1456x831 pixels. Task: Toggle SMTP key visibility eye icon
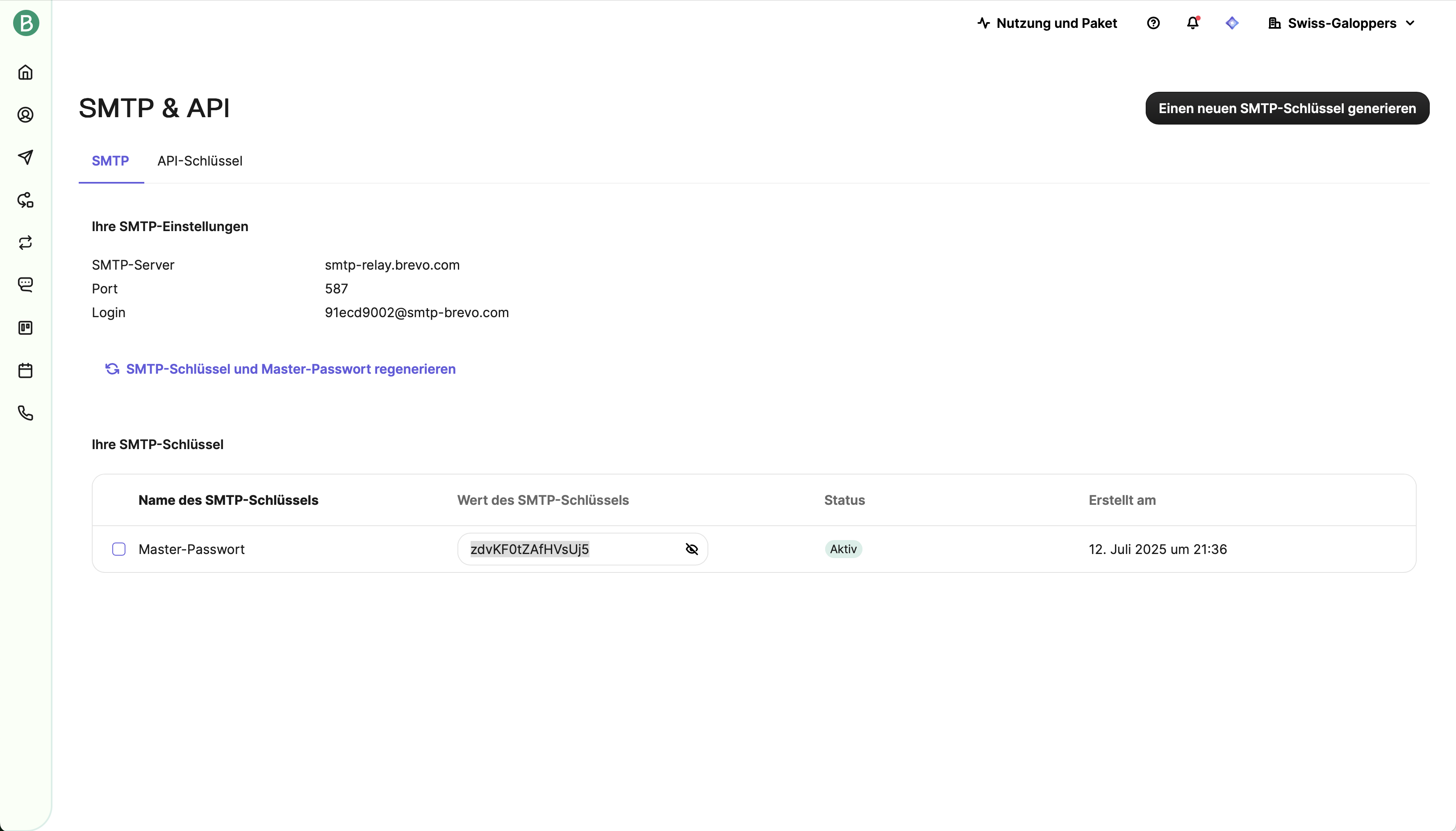point(691,549)
